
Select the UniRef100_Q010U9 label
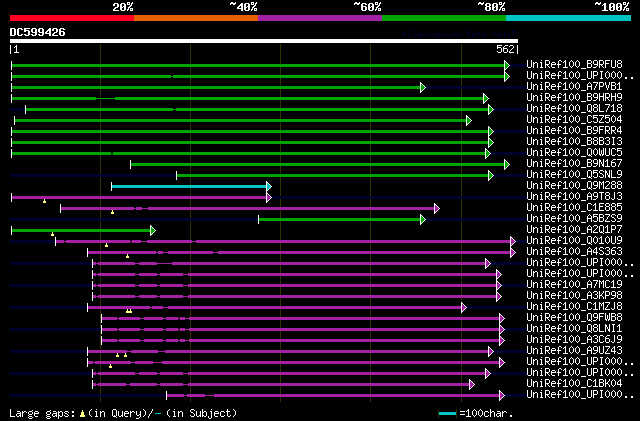574,241
